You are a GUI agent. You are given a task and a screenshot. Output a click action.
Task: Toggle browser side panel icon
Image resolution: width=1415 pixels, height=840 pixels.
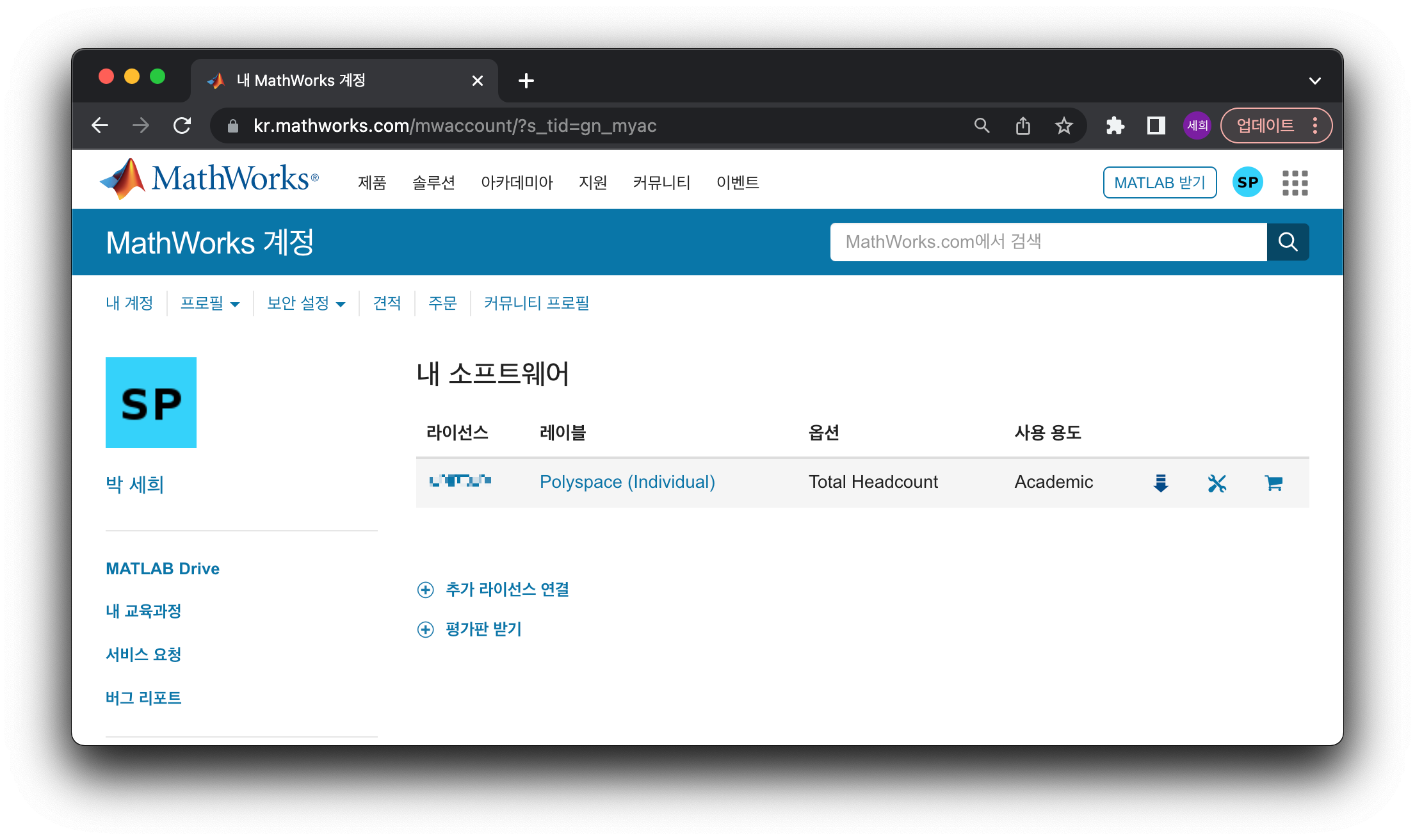pyautogui.click(x=1156, y=125)
